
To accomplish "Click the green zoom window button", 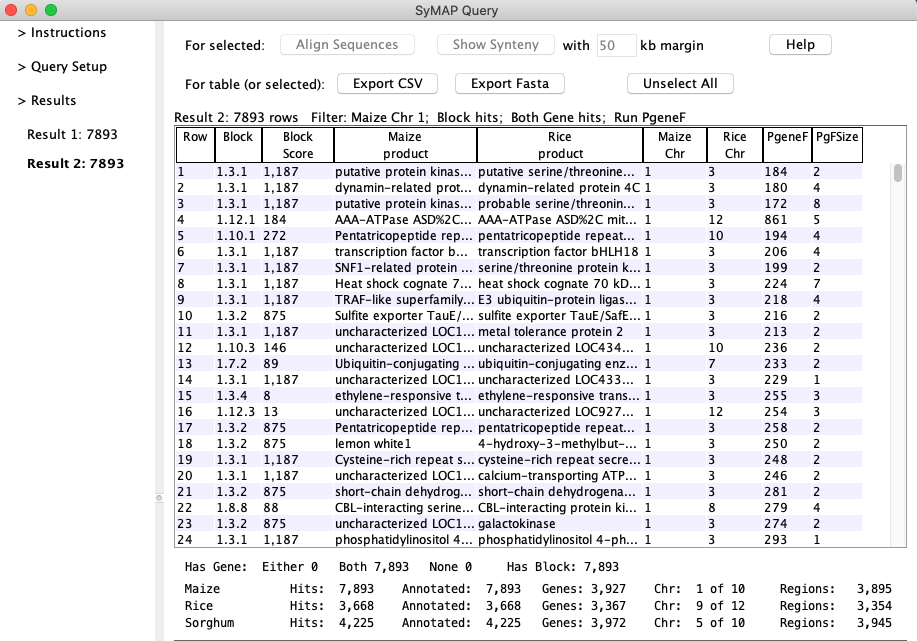I will click(51, 10).
